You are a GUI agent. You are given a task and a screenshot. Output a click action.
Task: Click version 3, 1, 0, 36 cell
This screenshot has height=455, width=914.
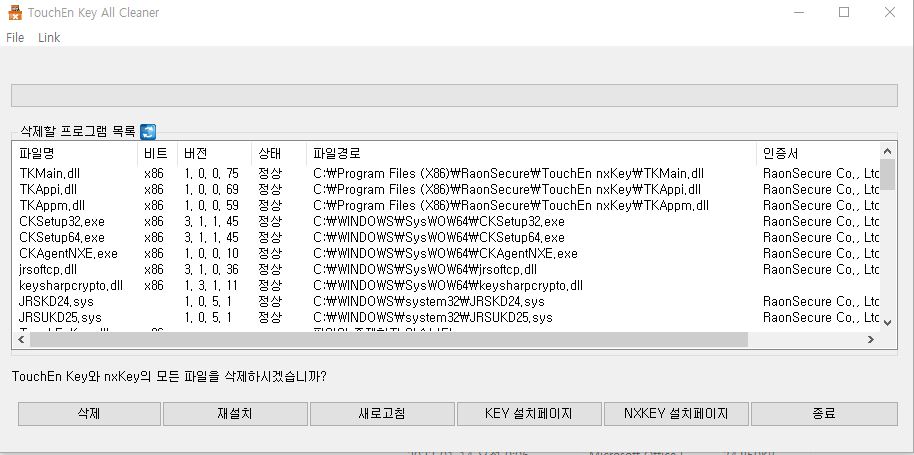coord(212,270)
